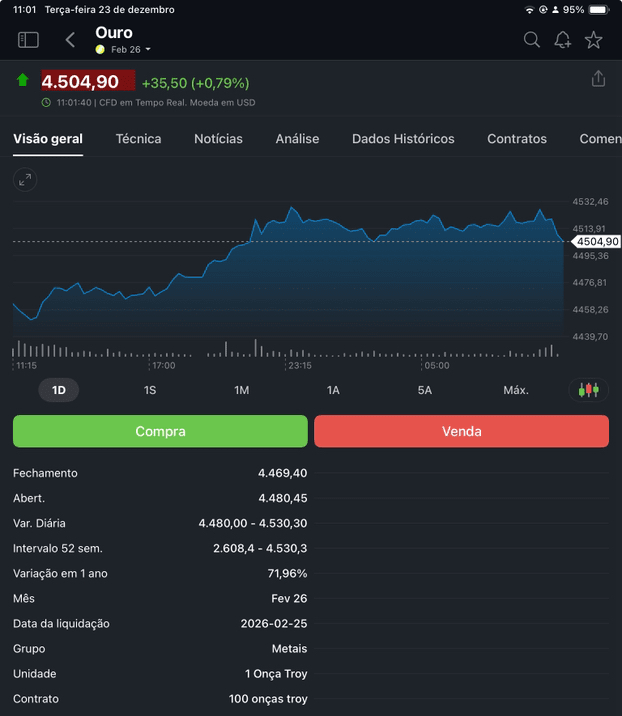
Task: Tap the red Venda button
Action: click(x=461, y=431)
